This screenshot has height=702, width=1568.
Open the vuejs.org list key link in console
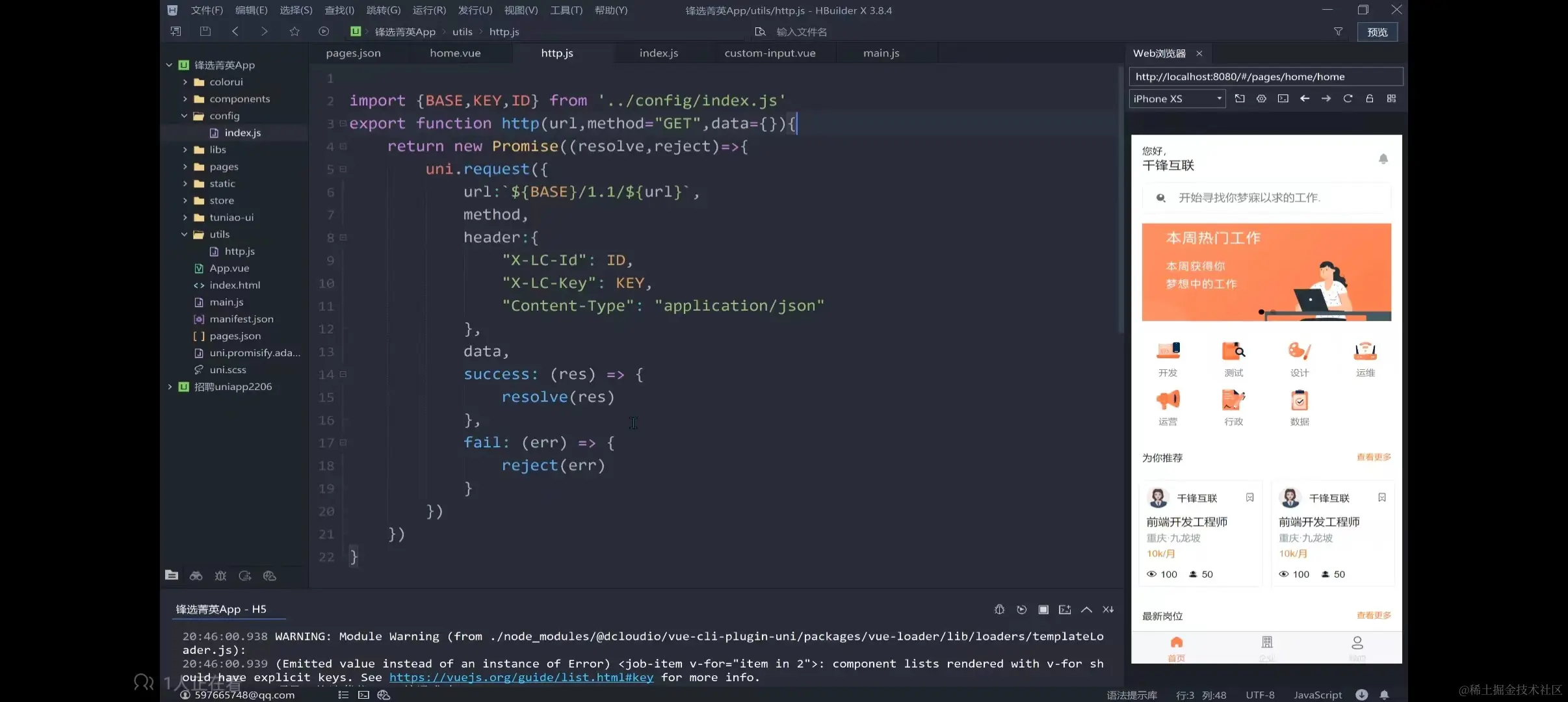(x=521, y=677)
